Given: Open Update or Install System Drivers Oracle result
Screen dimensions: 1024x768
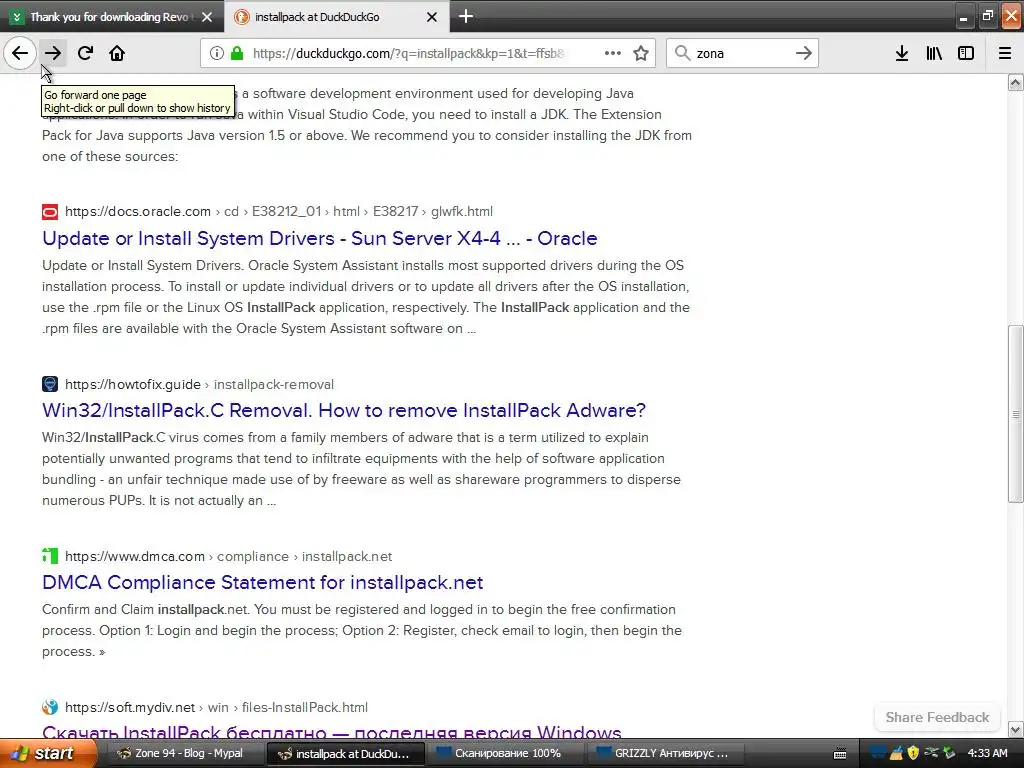Looking at the screenshot, I should (319, 238).
